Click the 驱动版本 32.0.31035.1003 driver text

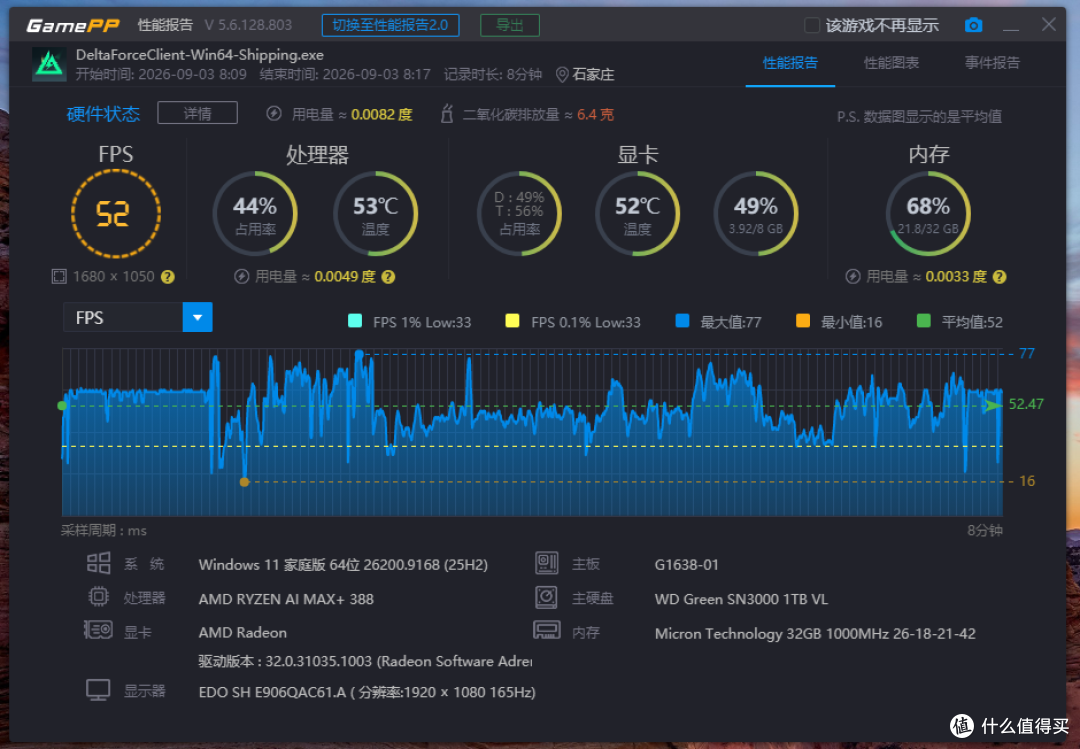pyautogui.click(x=365, y=661)
